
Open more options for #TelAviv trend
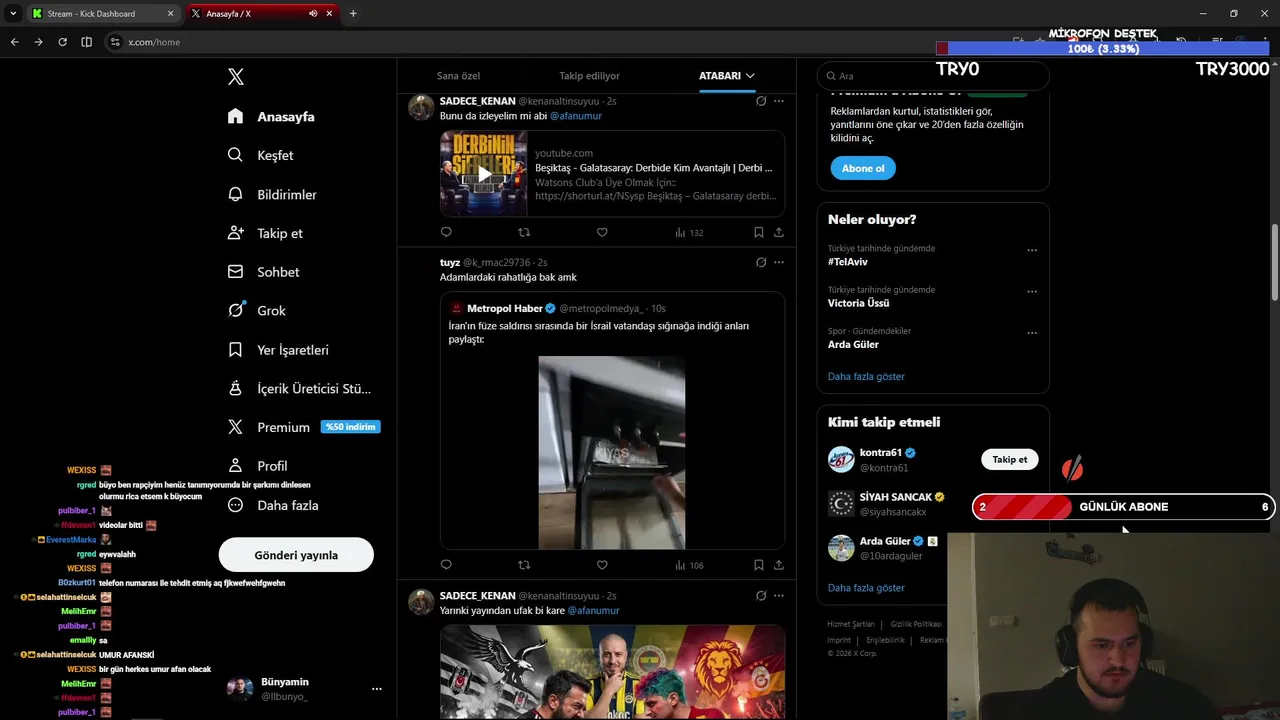pyautogui.click(x=1032, y=250)
